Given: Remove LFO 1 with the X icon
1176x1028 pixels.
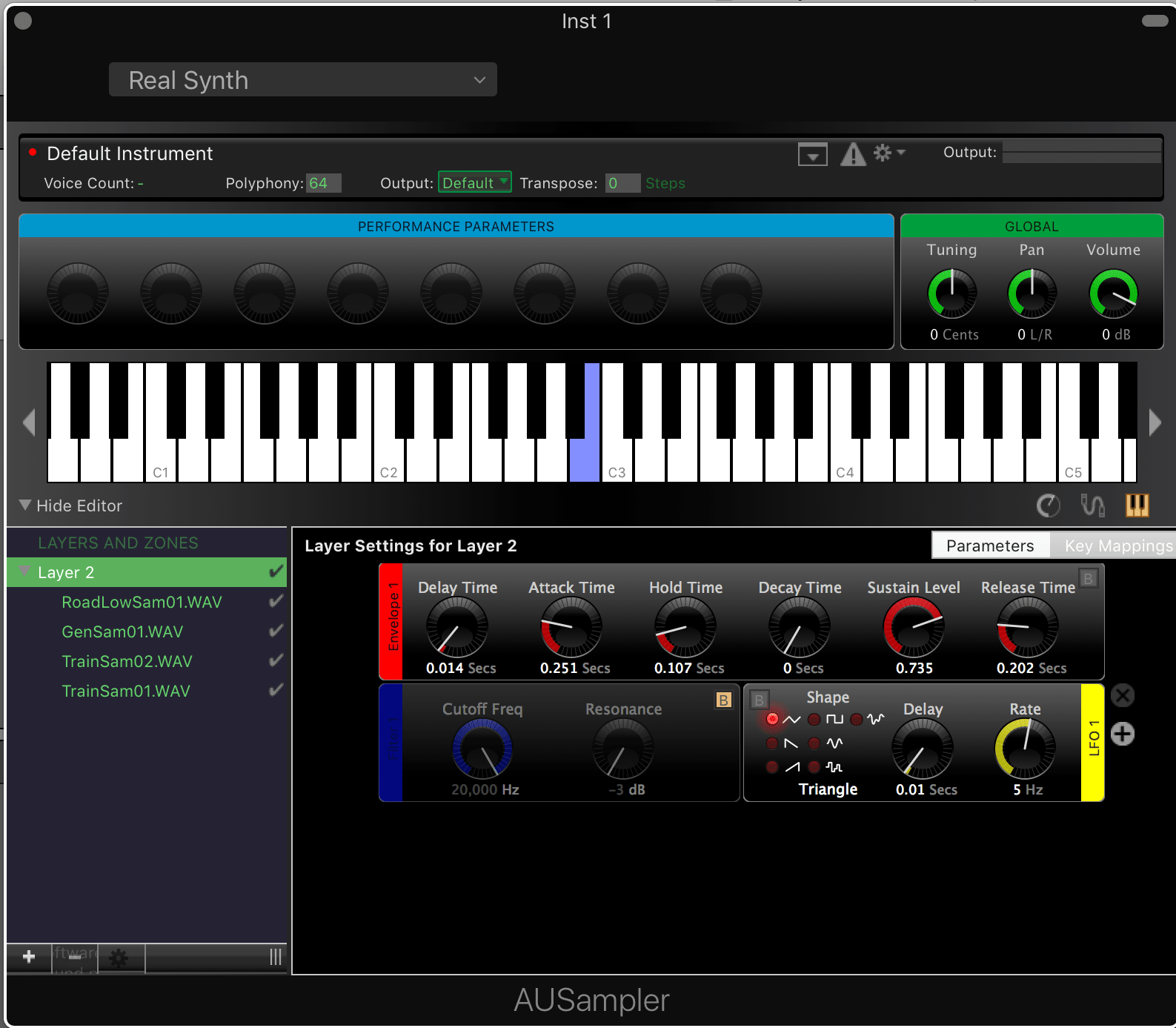Looking at the screenshot, I should pyautogui.click(x=1123, y=695).
